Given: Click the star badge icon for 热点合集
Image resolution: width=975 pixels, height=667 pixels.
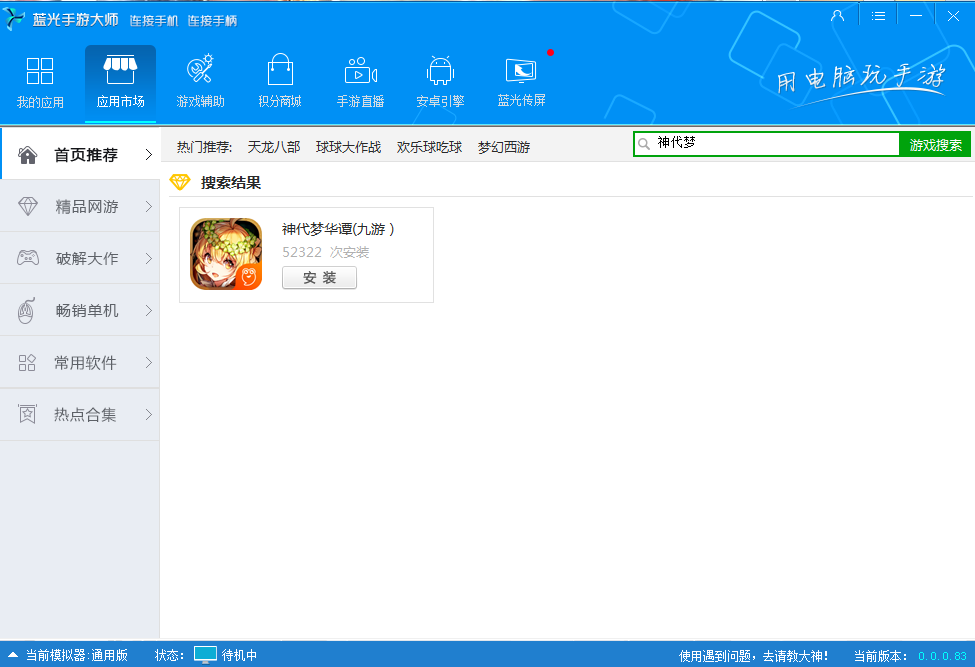Looking at the screenshot, I should tap(27, 414).
